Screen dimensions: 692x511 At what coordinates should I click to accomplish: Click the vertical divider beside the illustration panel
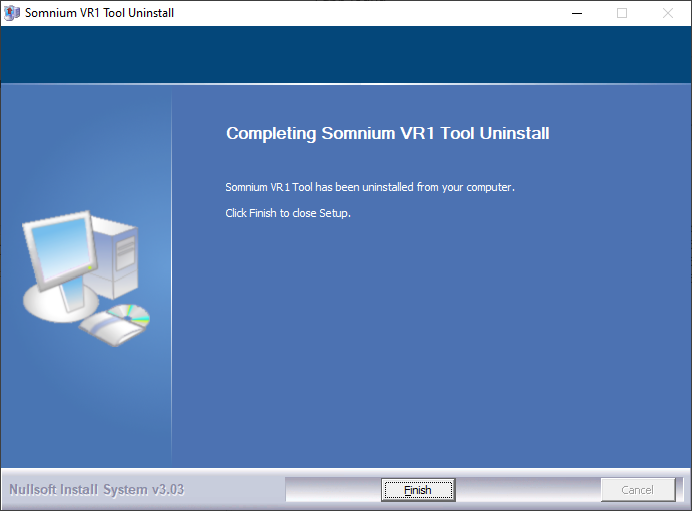(x=172, y=276)
